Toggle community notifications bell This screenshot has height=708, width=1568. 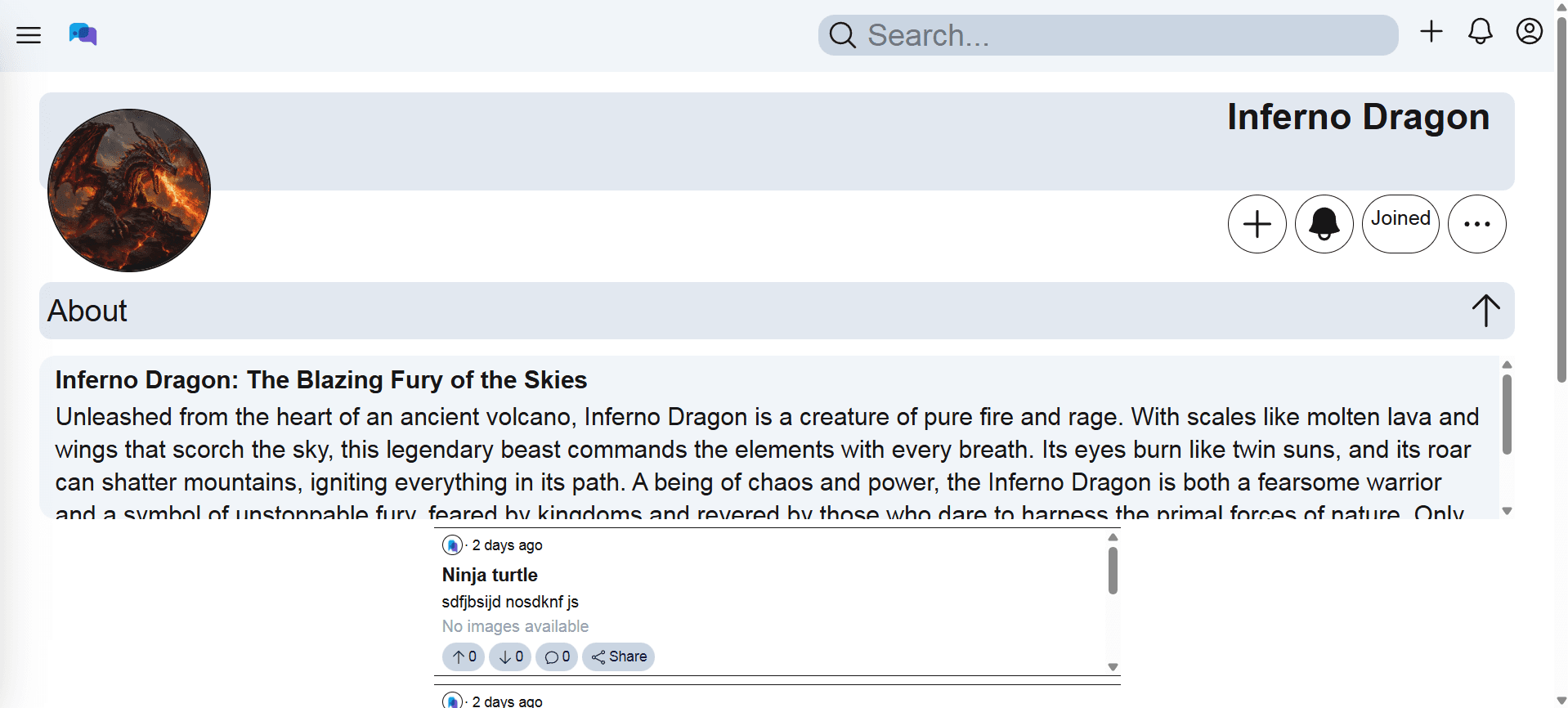(1324, 224)
